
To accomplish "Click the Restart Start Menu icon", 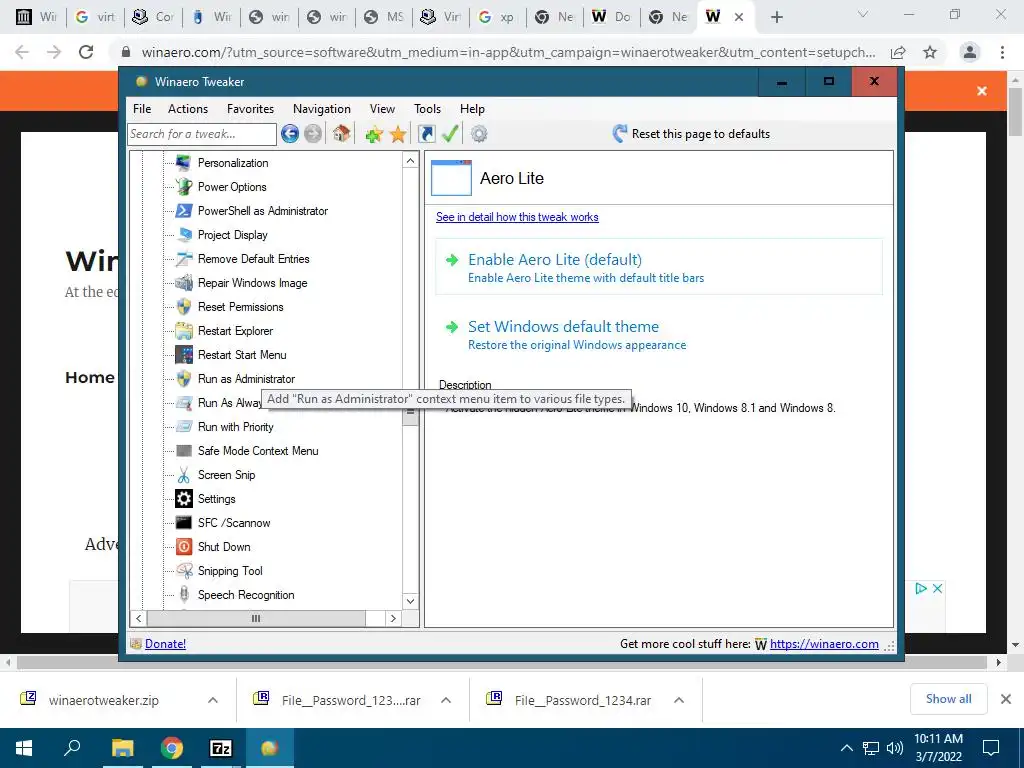I will (x=184, y=355).
